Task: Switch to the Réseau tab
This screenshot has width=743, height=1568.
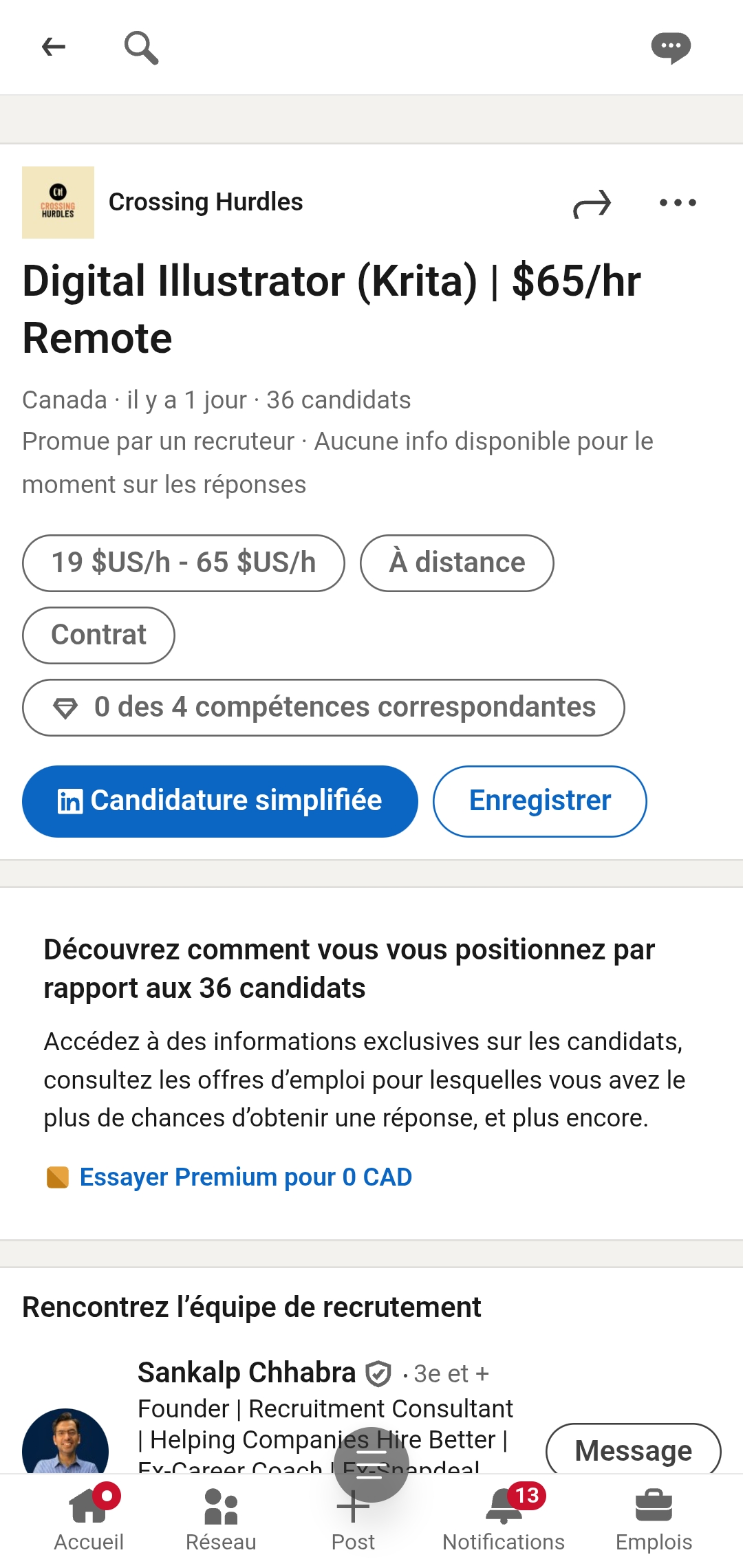Action: click(x=221, y=1518)
